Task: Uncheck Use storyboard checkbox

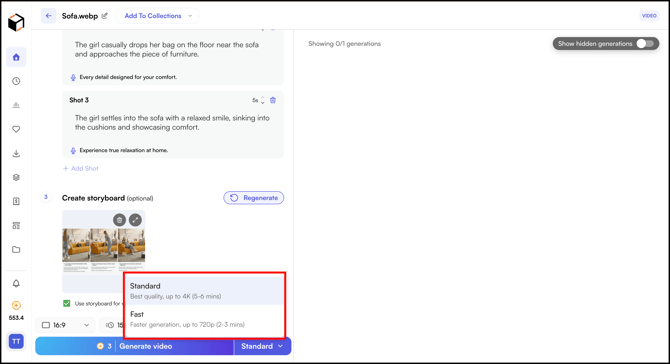Action: 67,303
